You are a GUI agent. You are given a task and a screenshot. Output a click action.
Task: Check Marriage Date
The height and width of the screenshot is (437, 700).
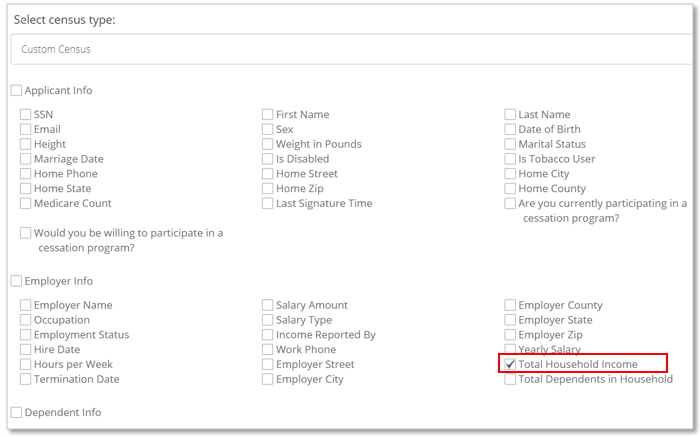tap(25, 158)
